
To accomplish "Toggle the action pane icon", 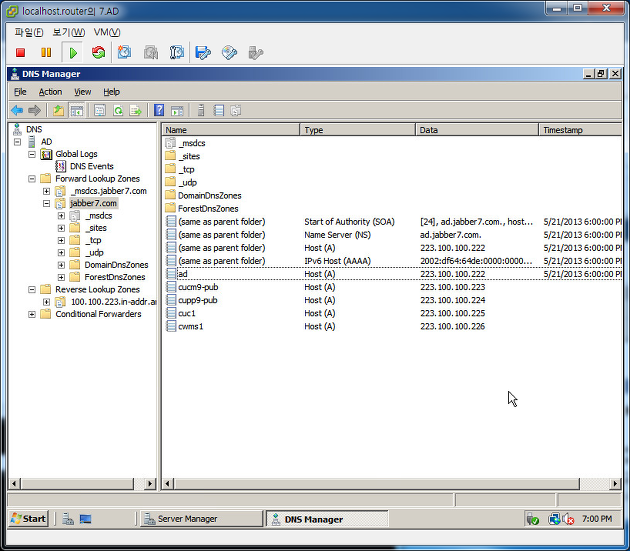I will click(177, 110).
